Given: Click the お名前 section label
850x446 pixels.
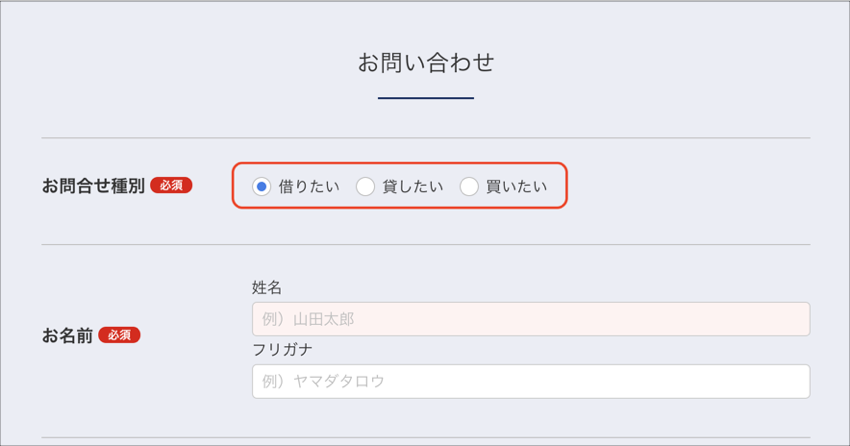Looking at the screenshot, I should tap(67, 336).
